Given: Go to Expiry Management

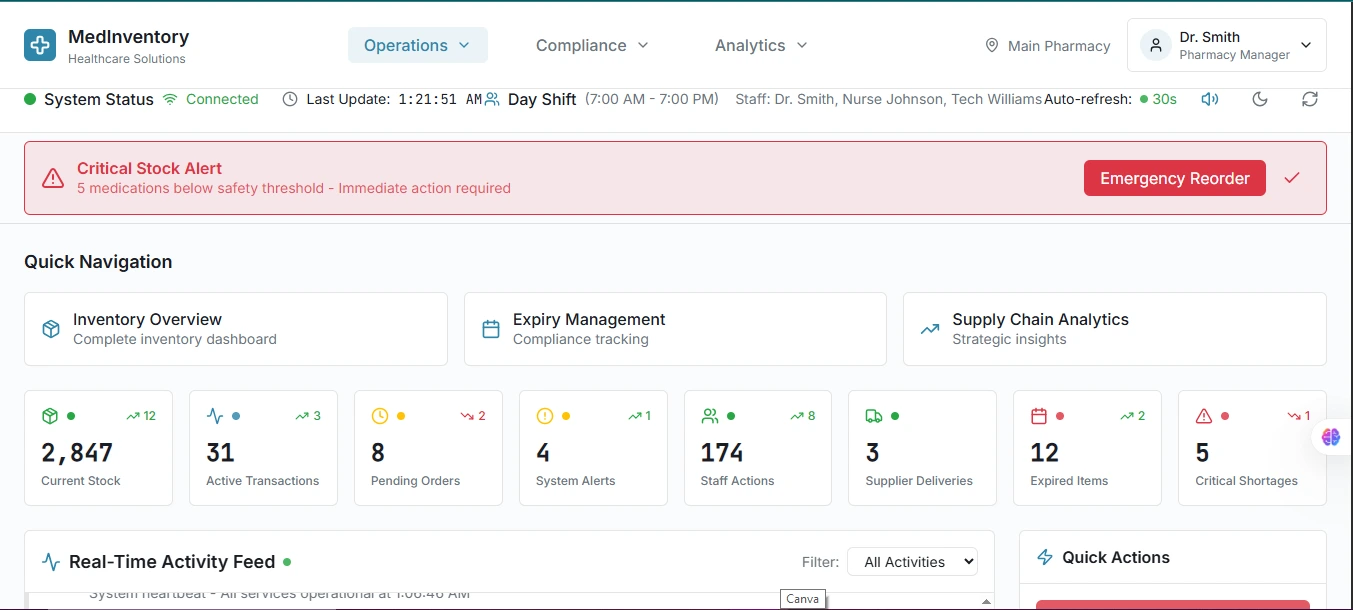Looking at the screenshot, I should 675,329.
